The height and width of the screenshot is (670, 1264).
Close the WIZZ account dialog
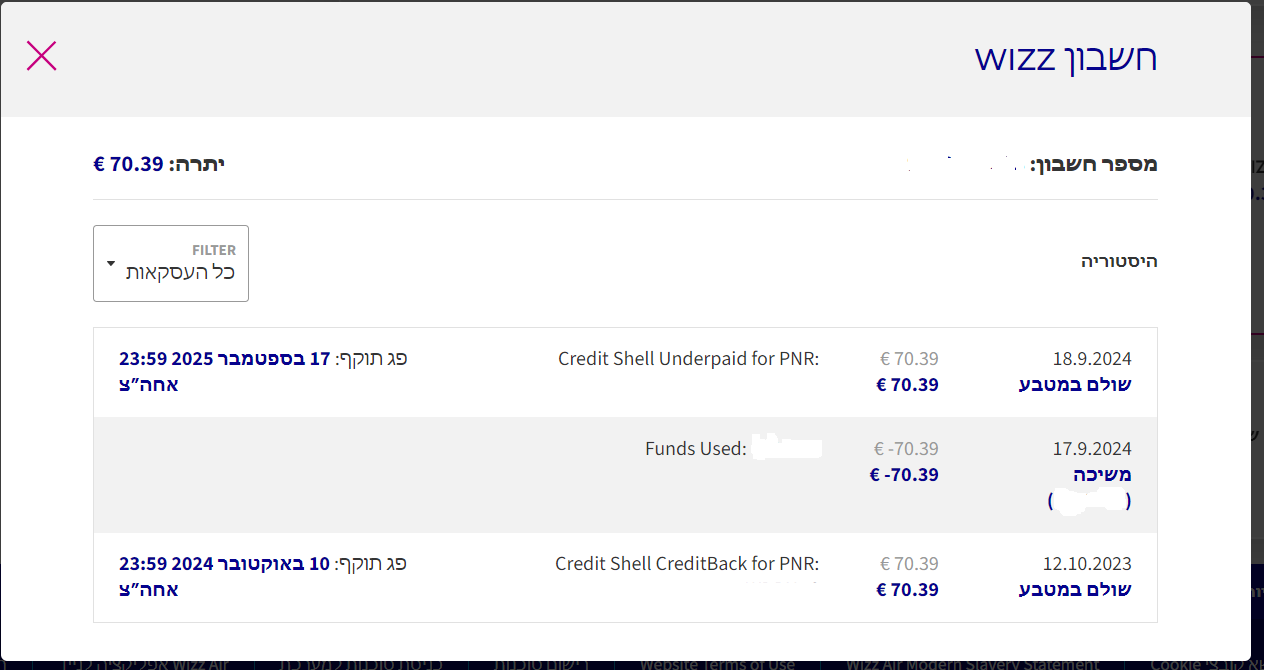click(41, 56)
